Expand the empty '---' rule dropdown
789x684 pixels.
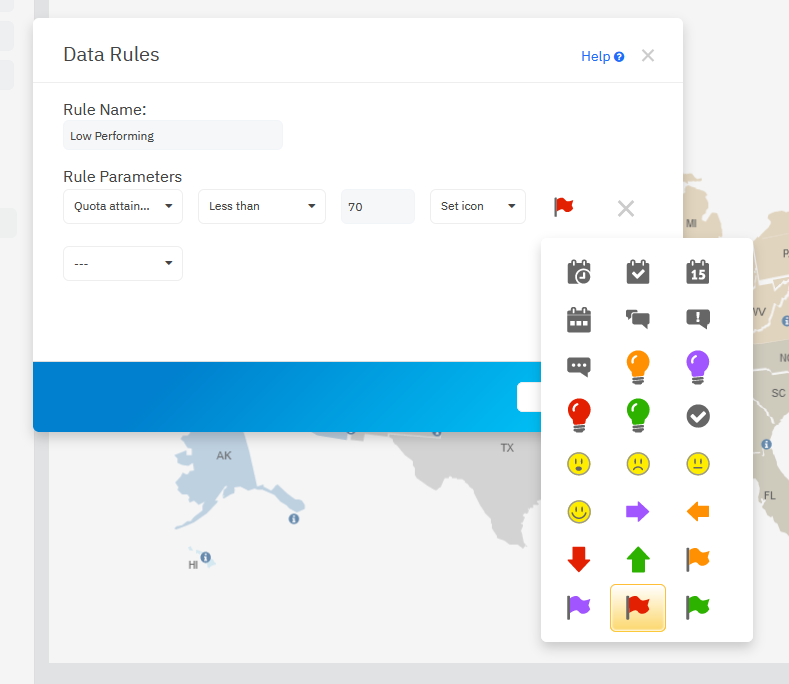coord(123,263)
